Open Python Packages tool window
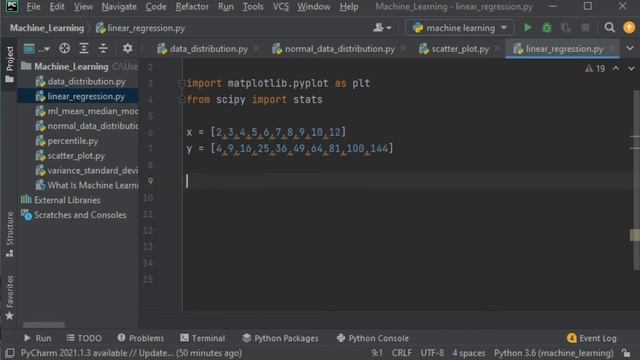This screenshot has height=360, width=640. coord(280,338)
